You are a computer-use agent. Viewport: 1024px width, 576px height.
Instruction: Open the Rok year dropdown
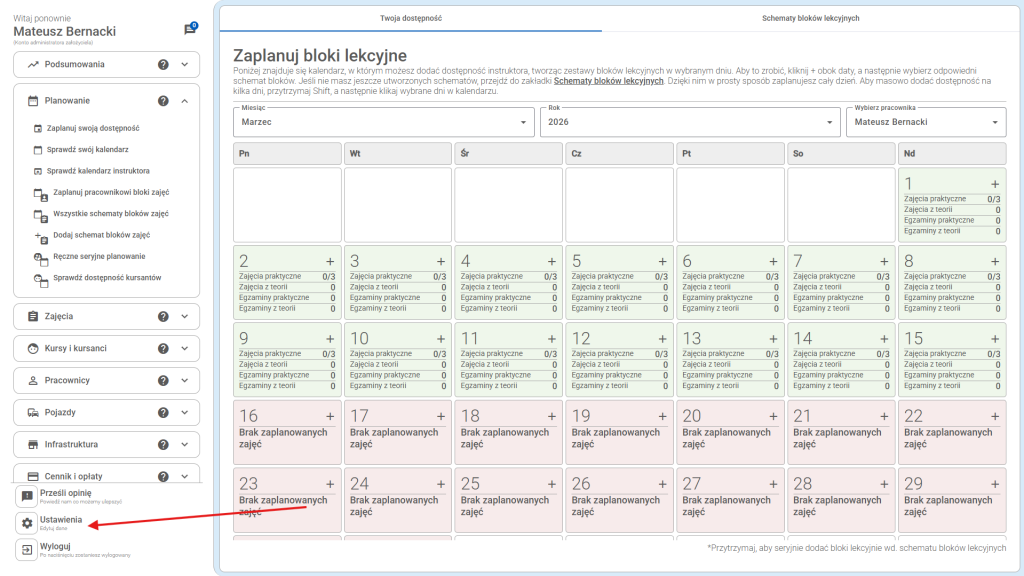[x=690, y=122]
